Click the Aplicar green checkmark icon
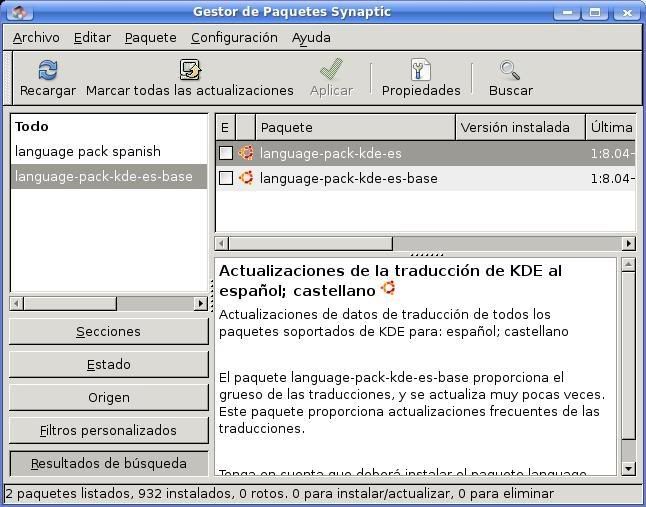This screenshot has height=507, width=646. click(332, 69)
